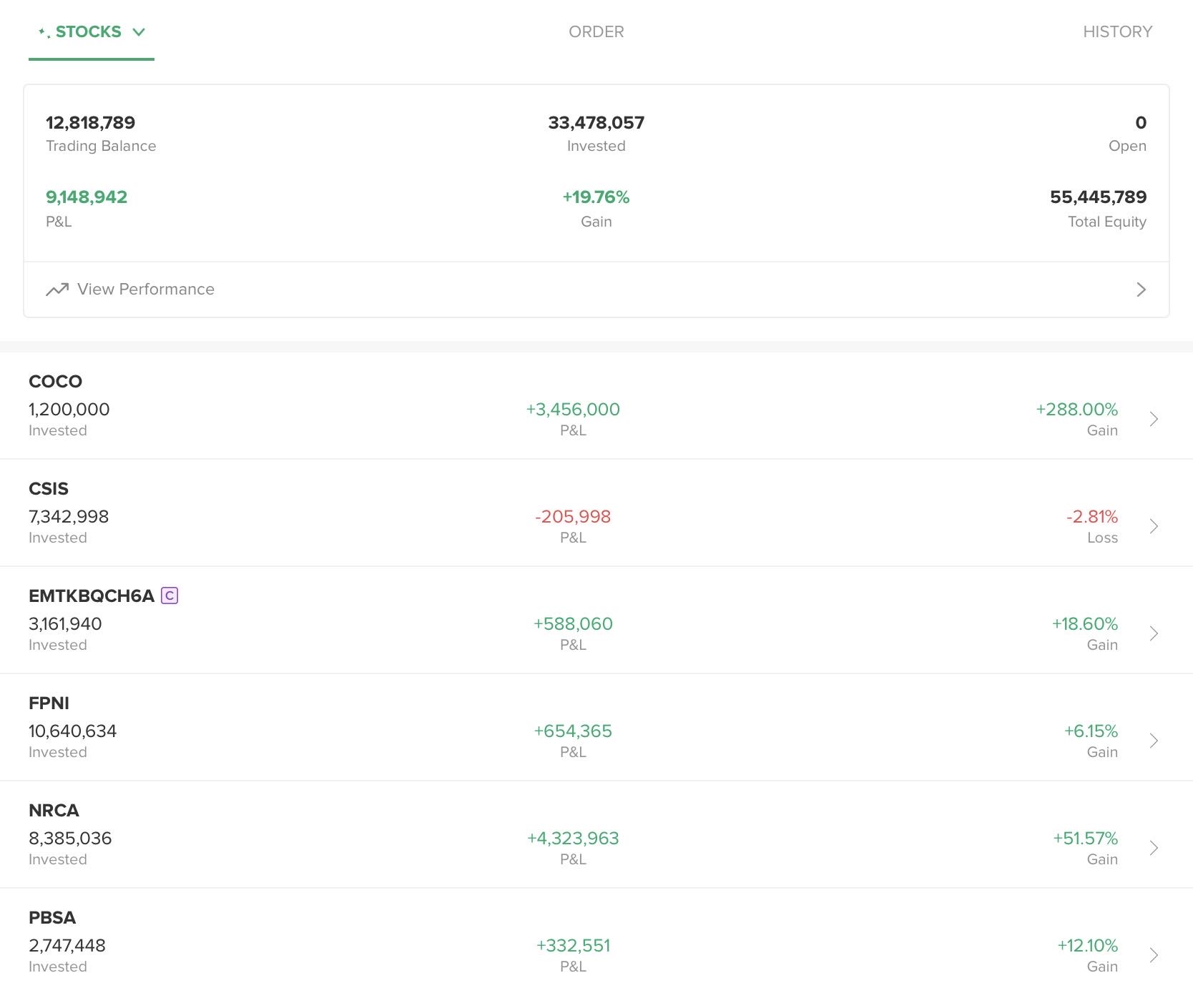Click the PBSA stock name
This screenshot has height=1008, width=1193.
click(52, 918)
